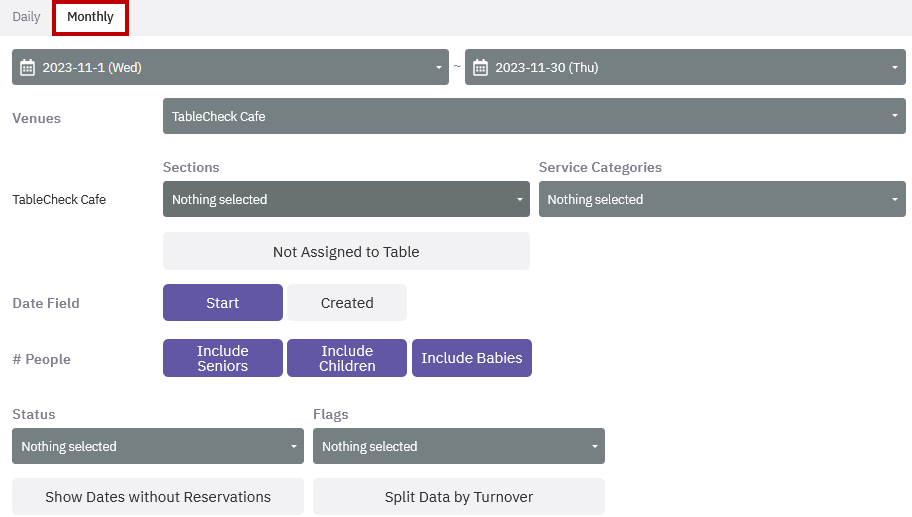
Task: Set Date Field to Start
Action: (223, 302)
